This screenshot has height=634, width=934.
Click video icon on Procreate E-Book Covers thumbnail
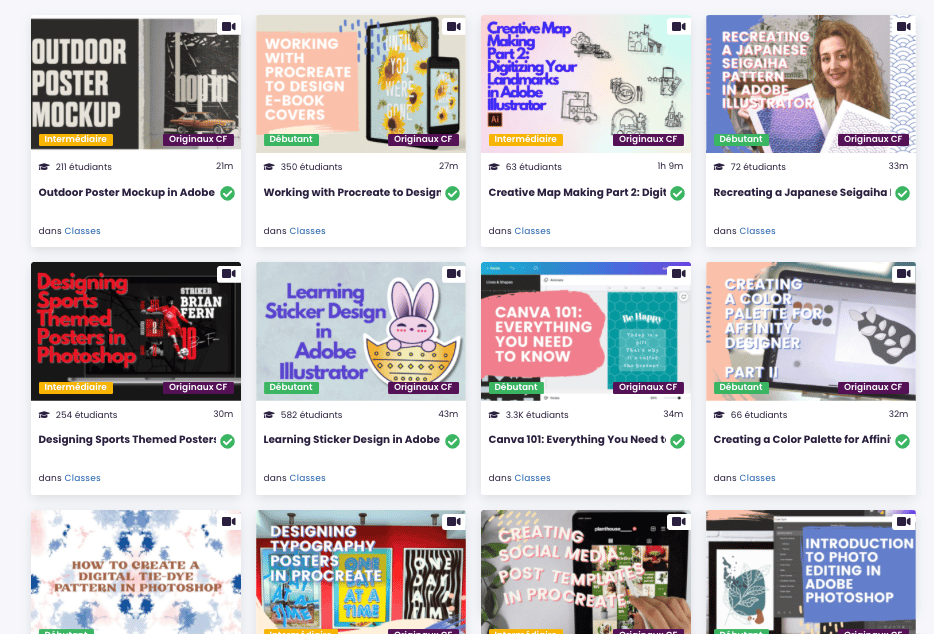click(x=454, y=27)
